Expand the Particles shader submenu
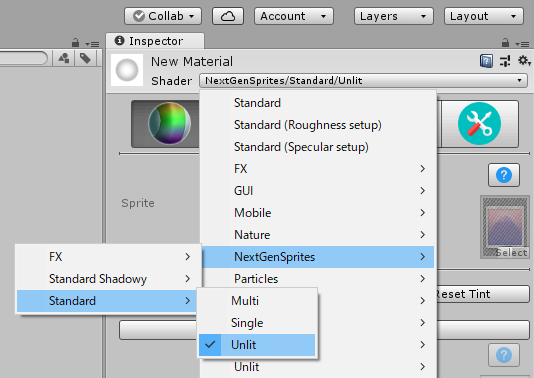The width and height of the screenshot is (534, 378). point(318,279)
